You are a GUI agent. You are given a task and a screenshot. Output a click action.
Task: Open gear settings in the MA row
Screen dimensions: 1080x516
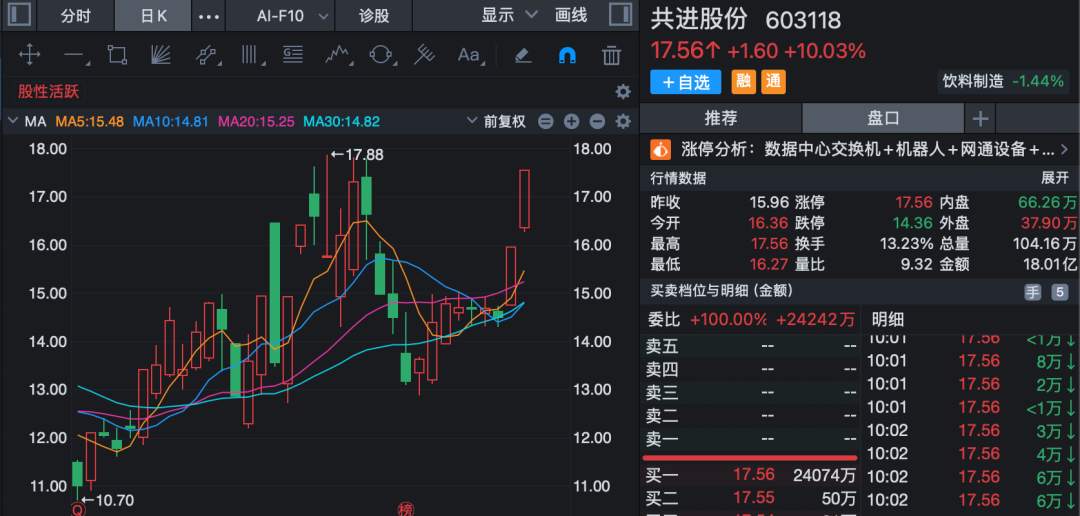(623, 122)
